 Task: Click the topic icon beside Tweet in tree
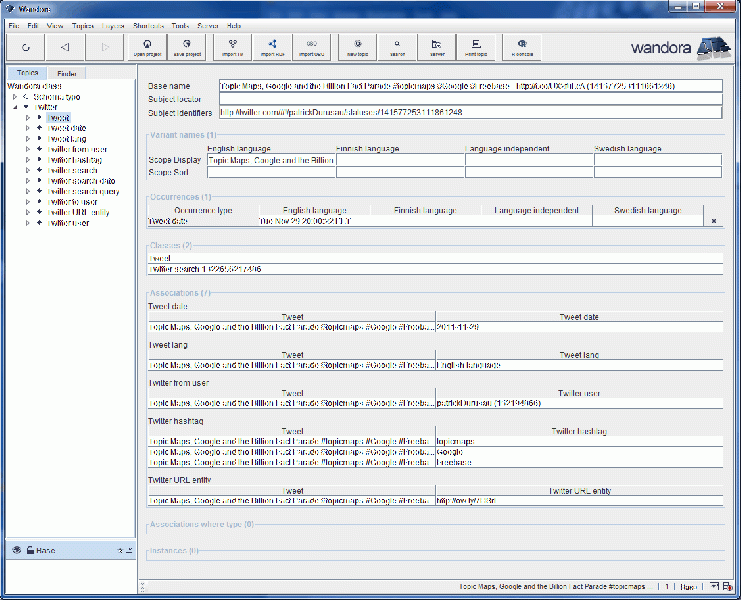40,117
